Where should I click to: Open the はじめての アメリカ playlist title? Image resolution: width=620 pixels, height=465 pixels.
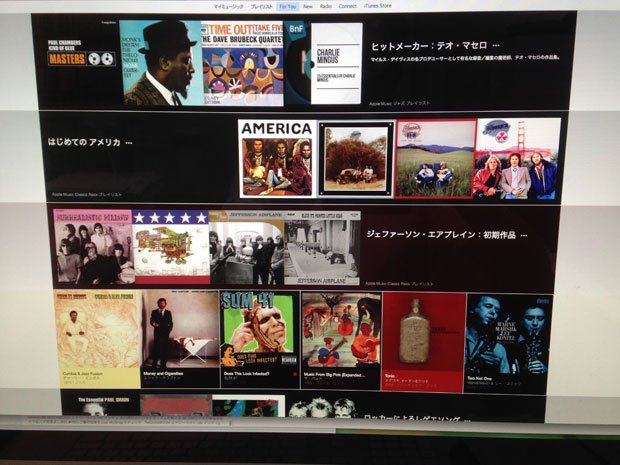coord(84,142)
